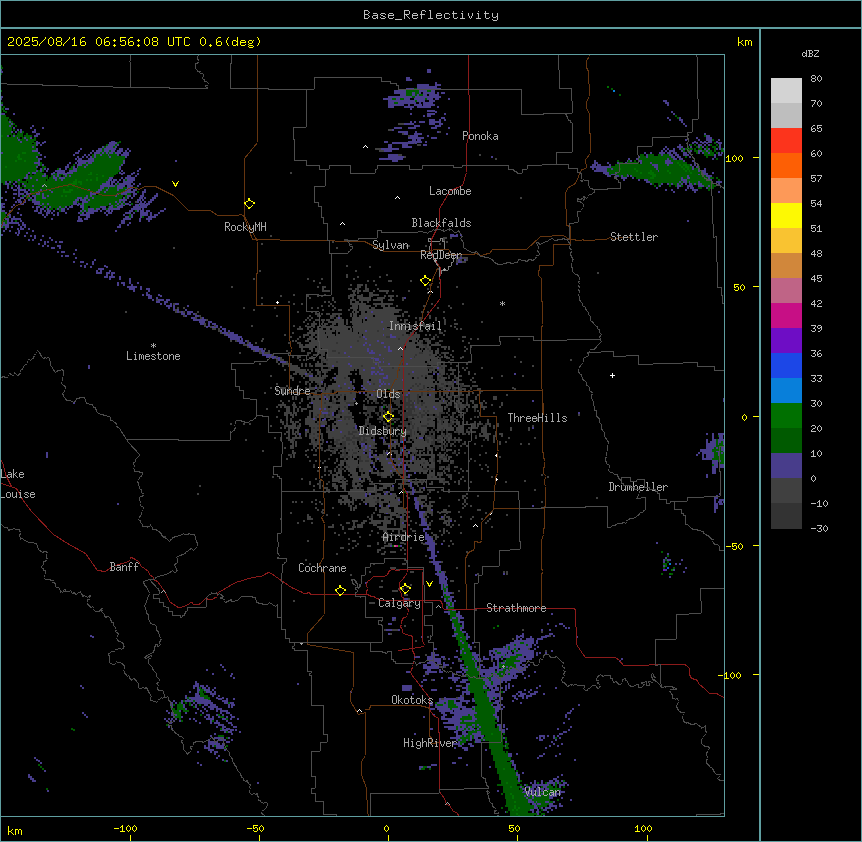This screenshot has height=842, width=862.
Task: Select the light gray 70-80 dBZ swatch
Action: click(786, 91)
